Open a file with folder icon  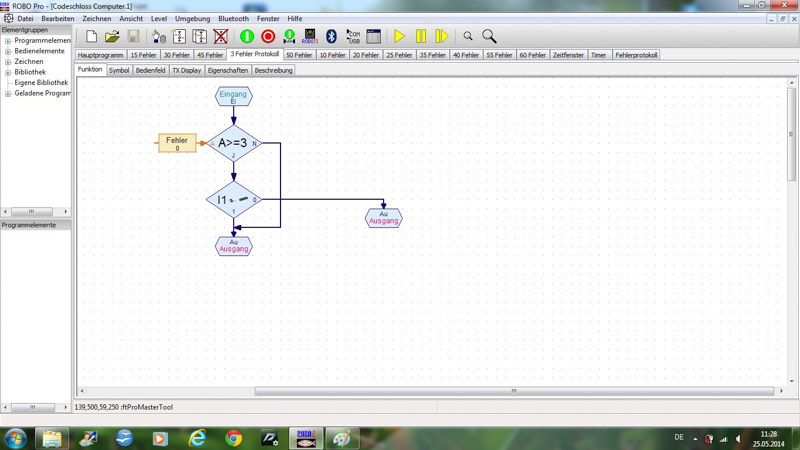112,36
